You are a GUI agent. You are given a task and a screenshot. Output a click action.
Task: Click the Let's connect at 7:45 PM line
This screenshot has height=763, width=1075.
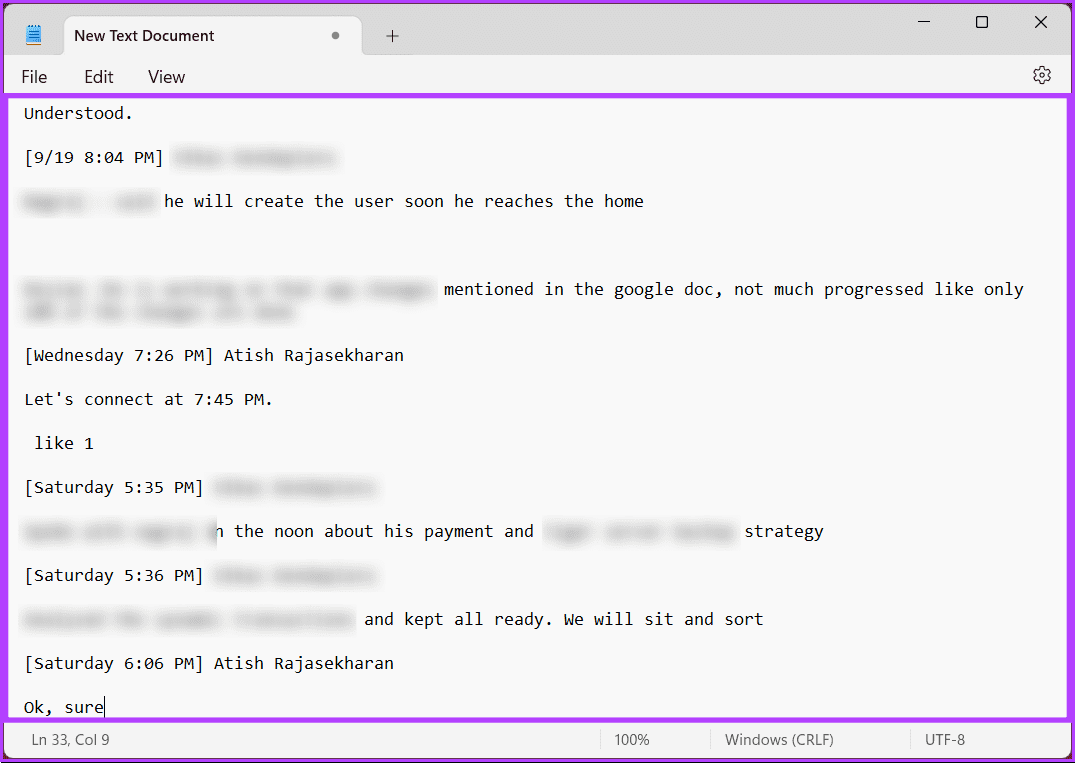148,399
